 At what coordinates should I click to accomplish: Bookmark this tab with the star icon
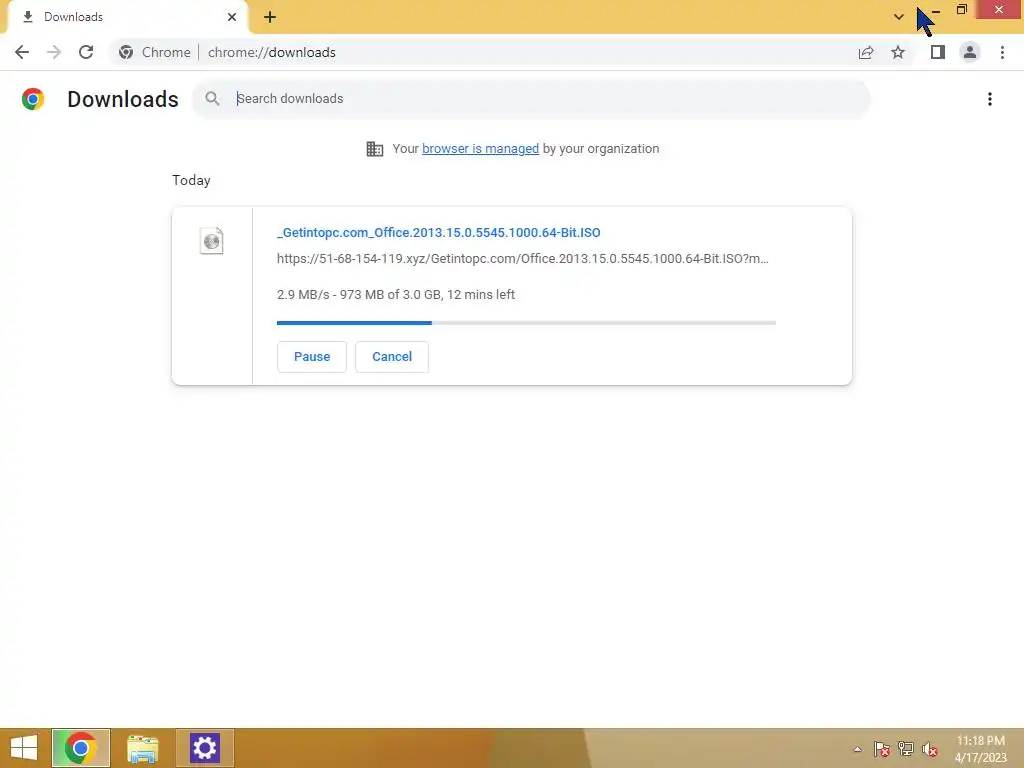coord(898,52)
